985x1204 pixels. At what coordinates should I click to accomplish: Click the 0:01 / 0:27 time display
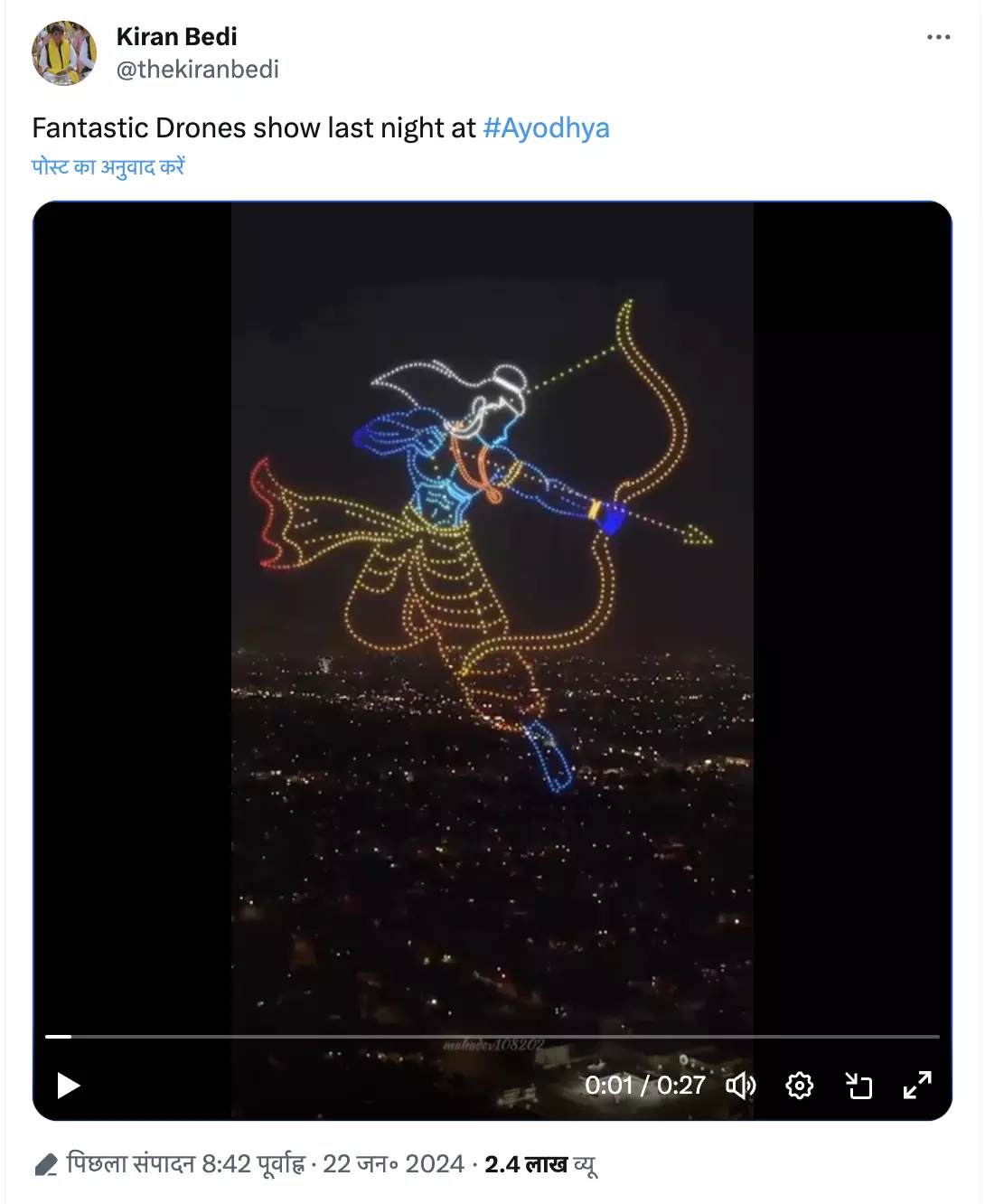(x=644, y=1085)
